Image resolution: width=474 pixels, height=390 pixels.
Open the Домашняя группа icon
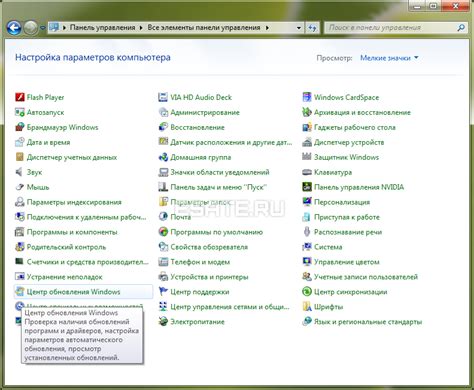163,157
